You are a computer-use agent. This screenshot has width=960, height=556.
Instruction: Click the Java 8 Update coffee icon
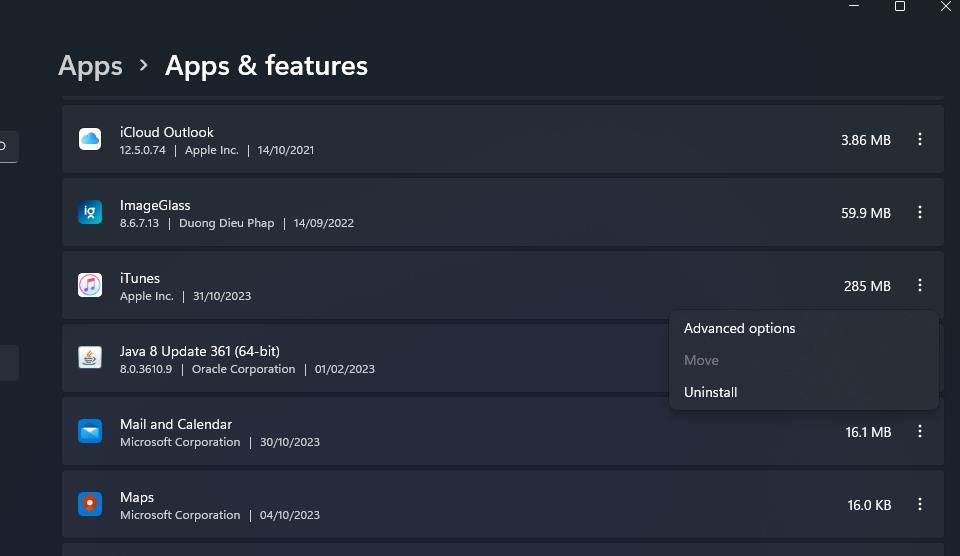(90, 358)
